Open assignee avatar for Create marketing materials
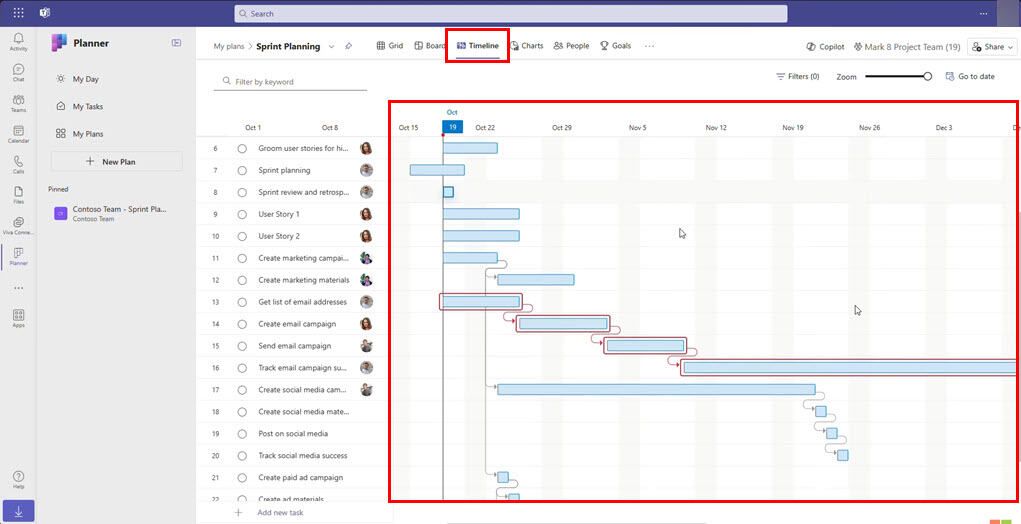The width and height of the screenshot is (1021, 524). 367,280
